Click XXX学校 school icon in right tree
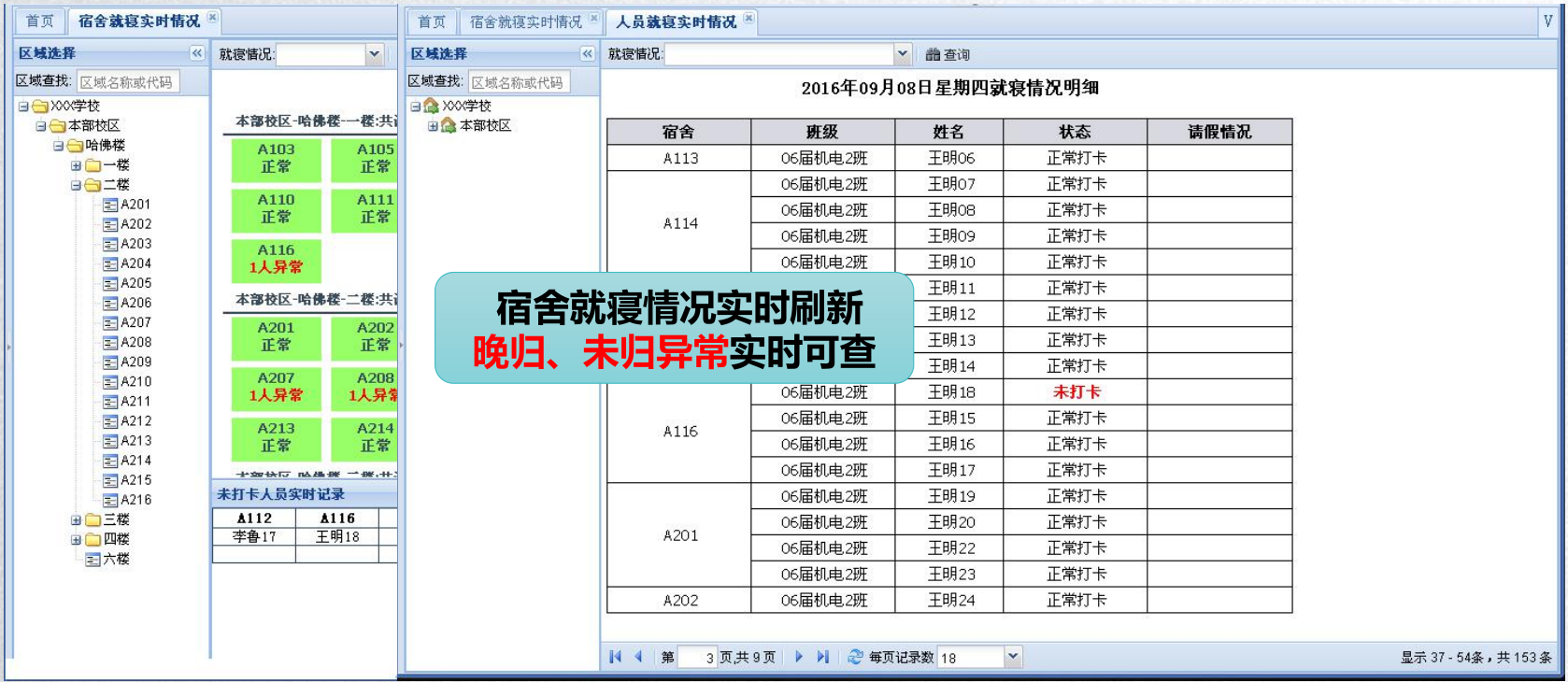 coord(431,106)
